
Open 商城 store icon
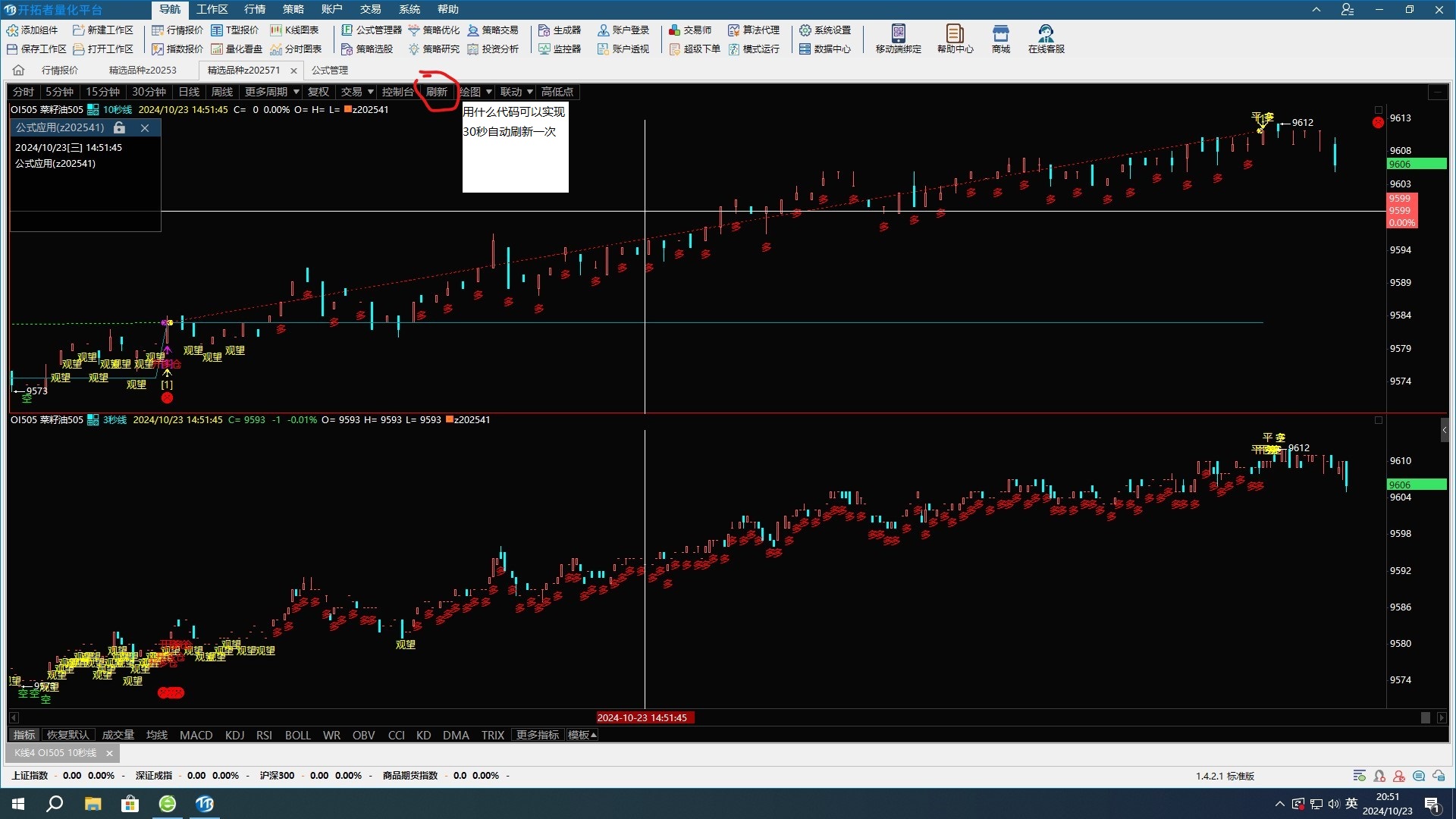coord(1001,33)
